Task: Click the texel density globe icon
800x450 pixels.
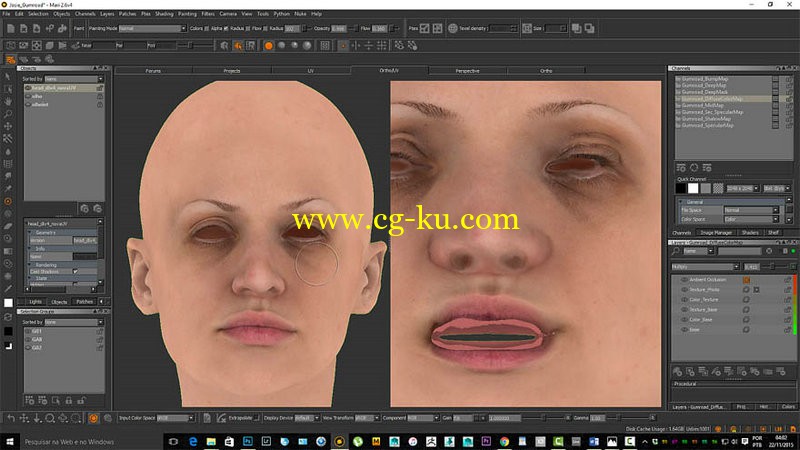Action: coord(452,29)
